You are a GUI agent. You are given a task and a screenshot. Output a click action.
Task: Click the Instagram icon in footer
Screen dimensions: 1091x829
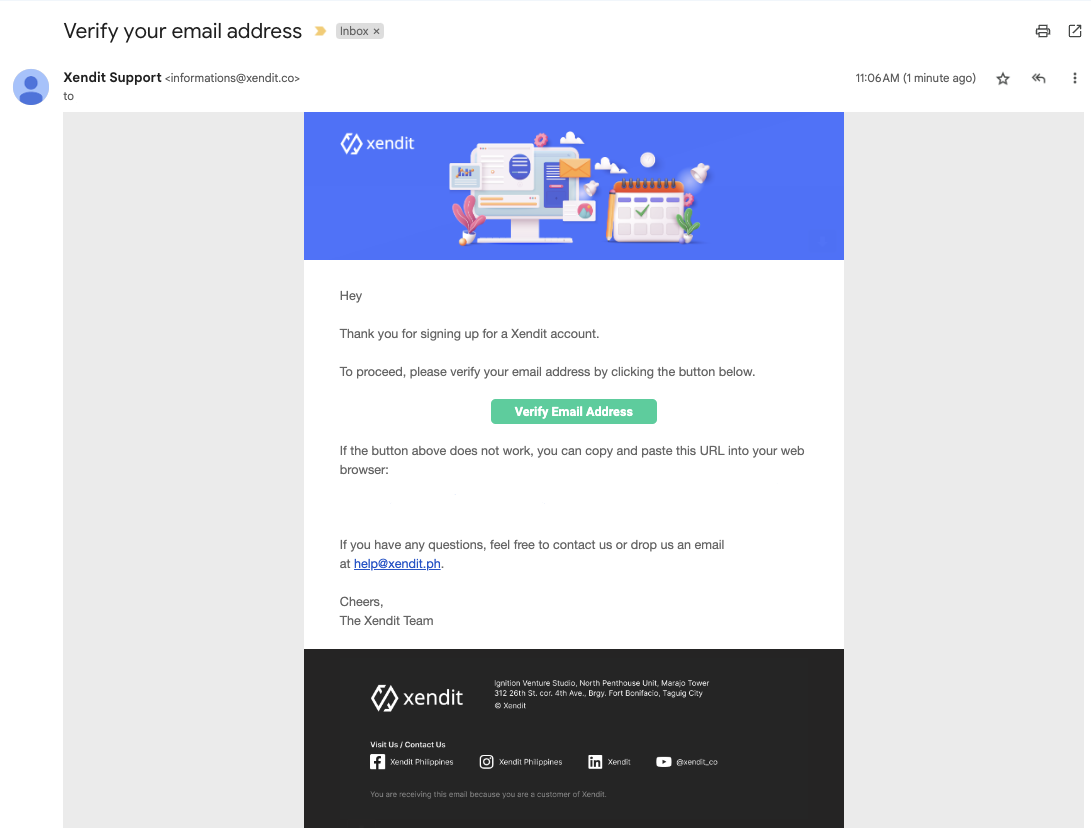pos(487,762)
